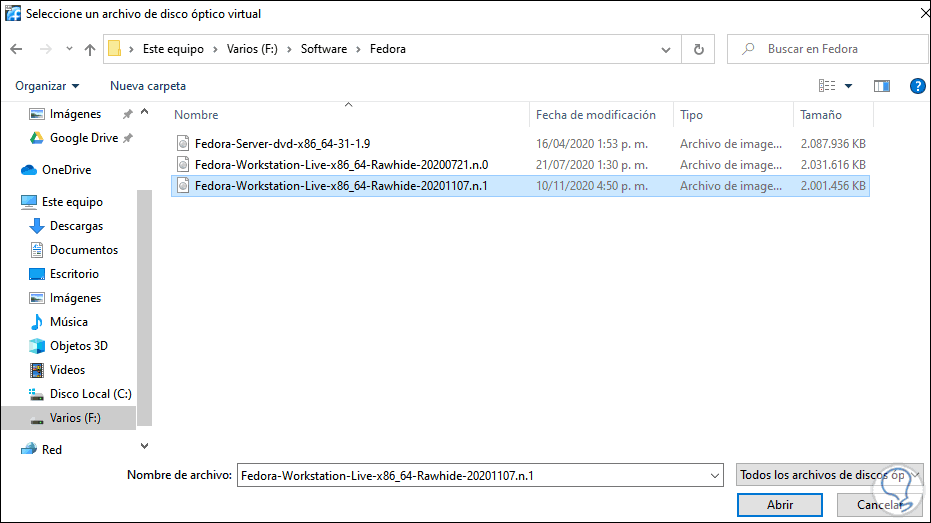Open Descargas folder
The width and height of the screenshot is (931, 523).
tap(76, 226)
